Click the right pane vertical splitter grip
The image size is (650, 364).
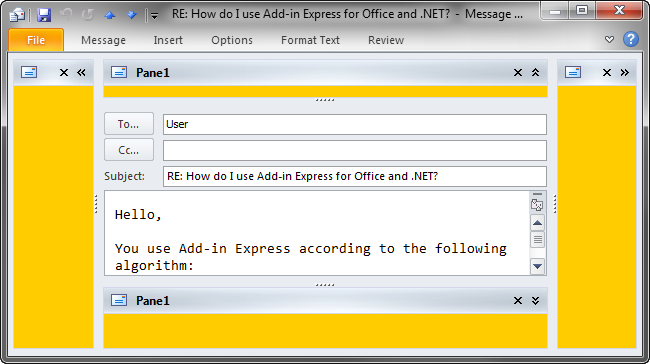pyautogui.click(x=555, y=204)
